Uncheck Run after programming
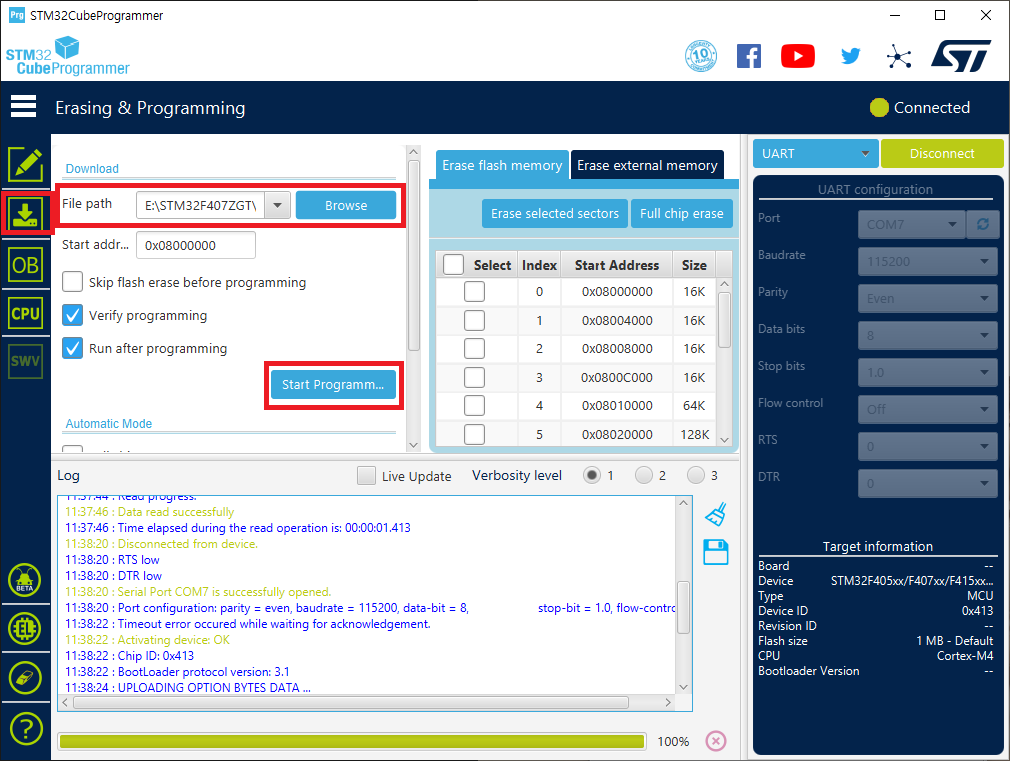 pos(72,348)
